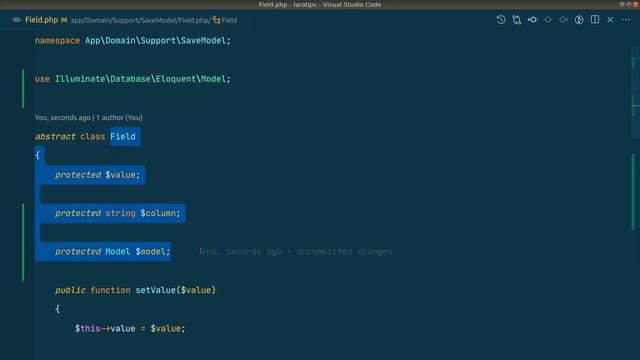Click the green gutter change bar beside use statement
The height and width of the screenshot is (360, 640).
pos(23,89)
